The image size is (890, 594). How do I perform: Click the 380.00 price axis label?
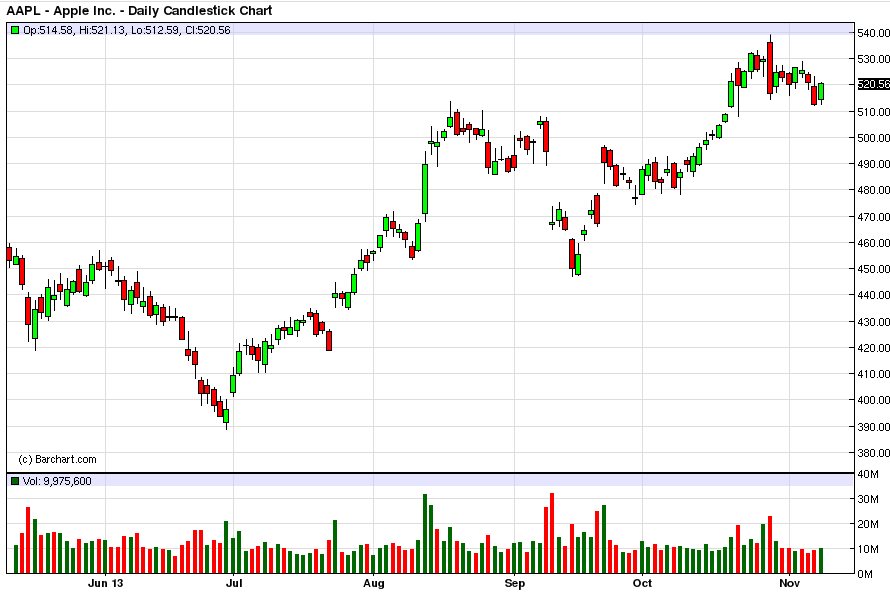[x=874, y=453]
